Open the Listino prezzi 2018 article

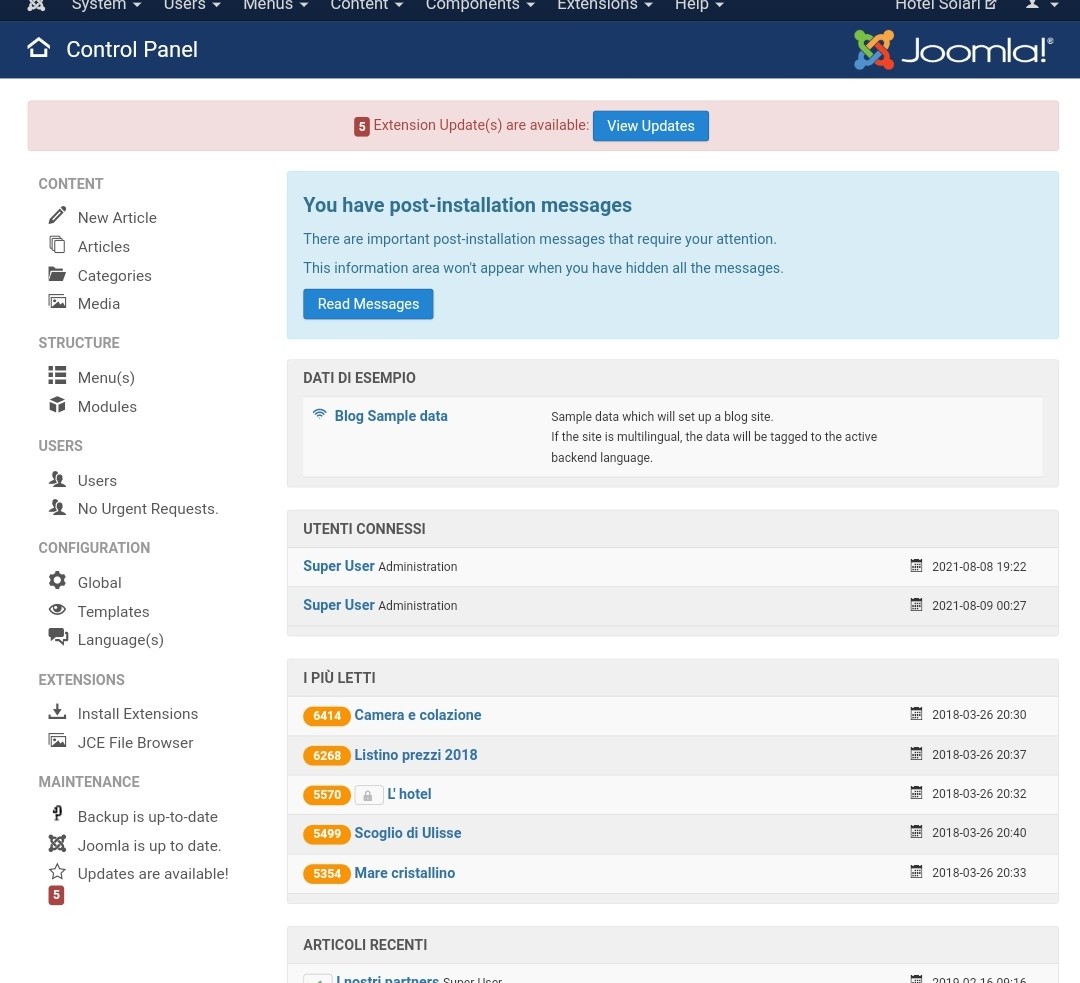[415, 754]
